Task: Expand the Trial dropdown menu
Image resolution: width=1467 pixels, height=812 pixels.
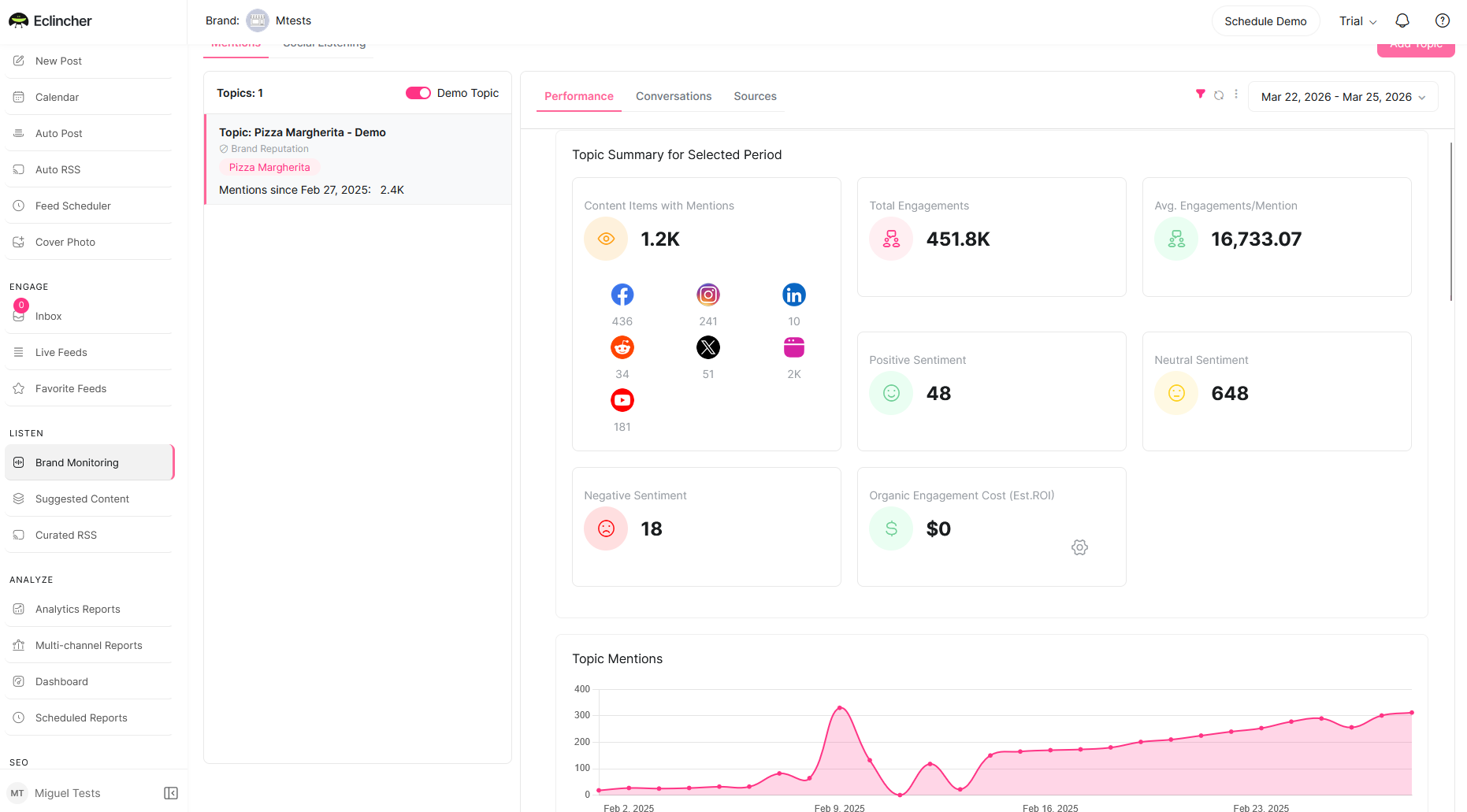Action: [1357, 20]
